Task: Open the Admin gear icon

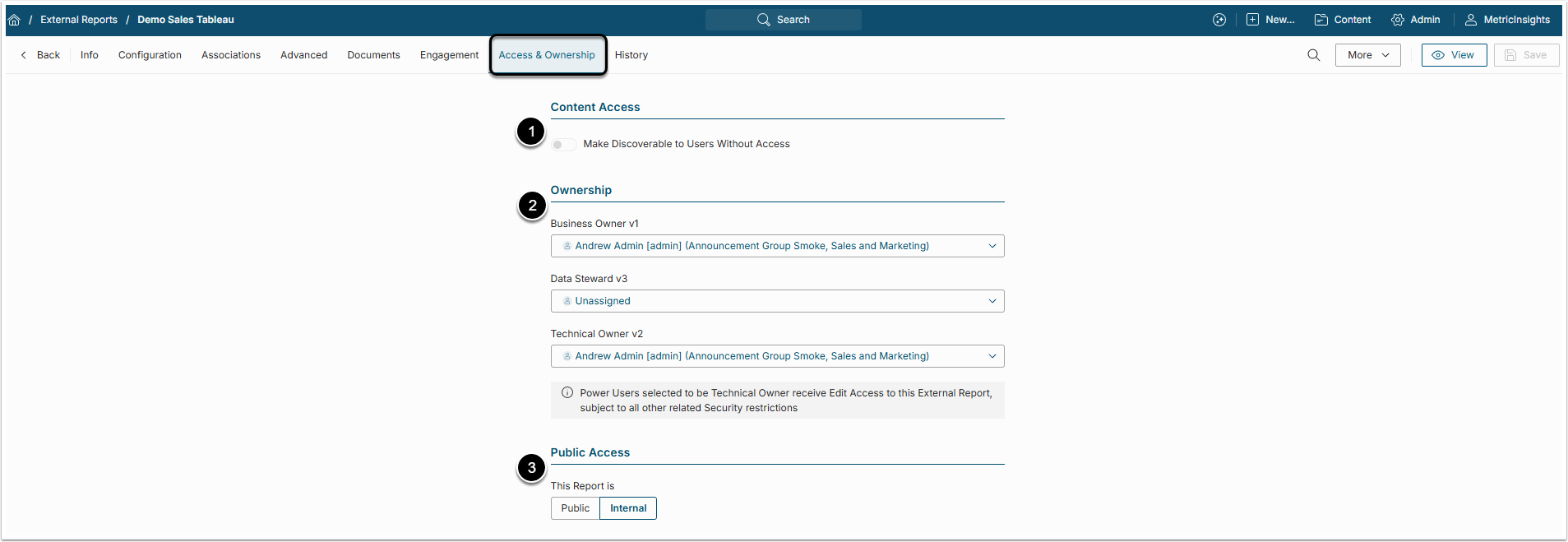Action: click(1398, 20)
